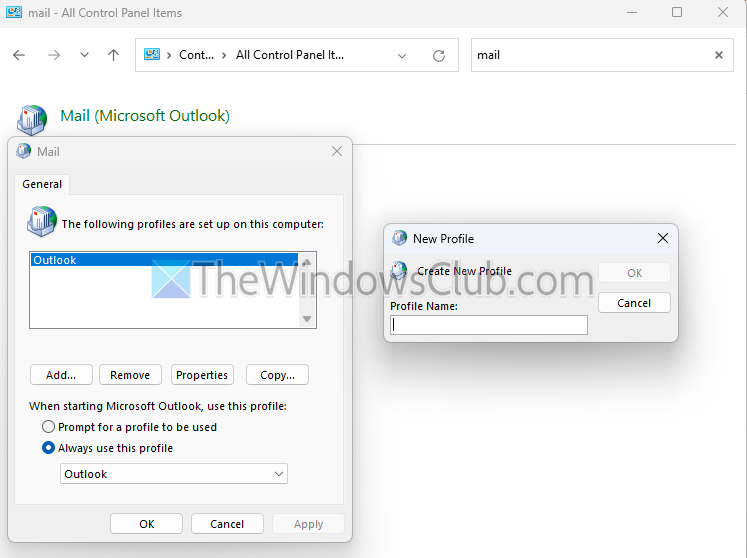Click the Control Panel address bar icon
The image size is (747, 558).
(152, 55)
